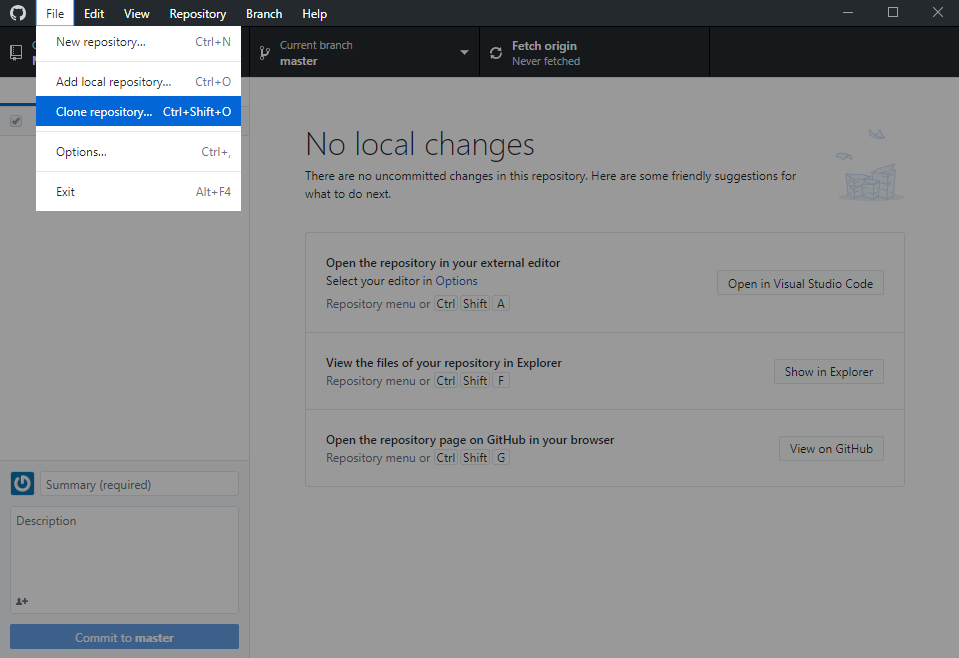Open the Branch menu
Image resolution: width=959 pixels, height=658 pixels.
[264, 13]
